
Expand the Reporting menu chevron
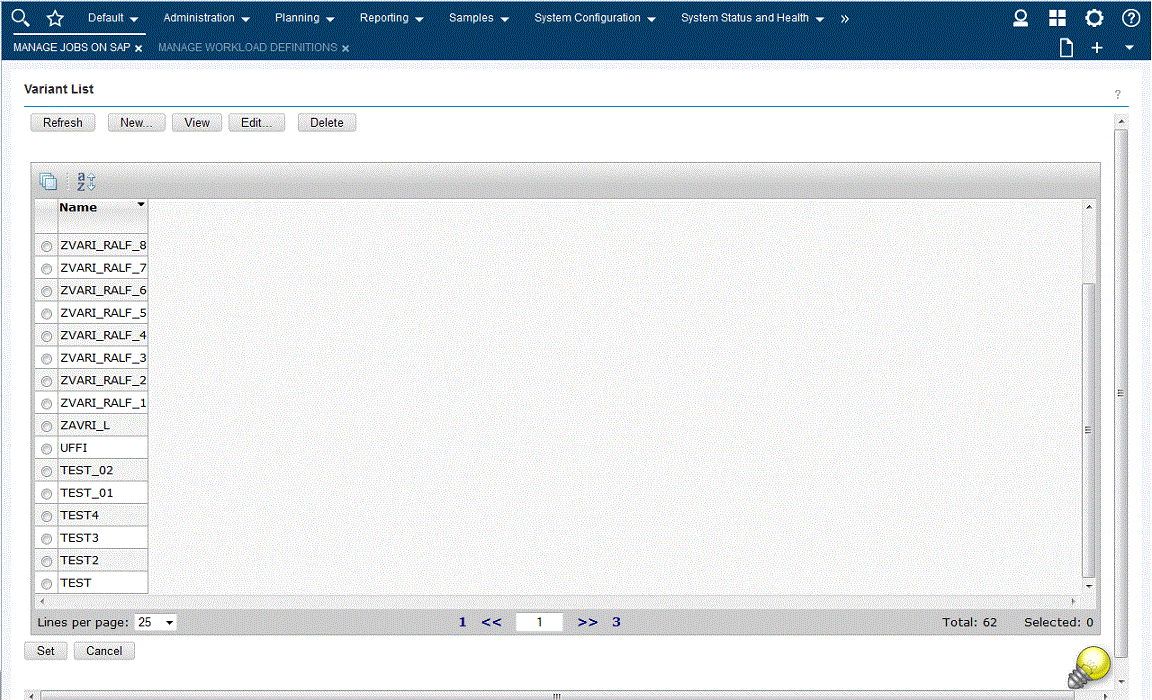coord(420,18)
